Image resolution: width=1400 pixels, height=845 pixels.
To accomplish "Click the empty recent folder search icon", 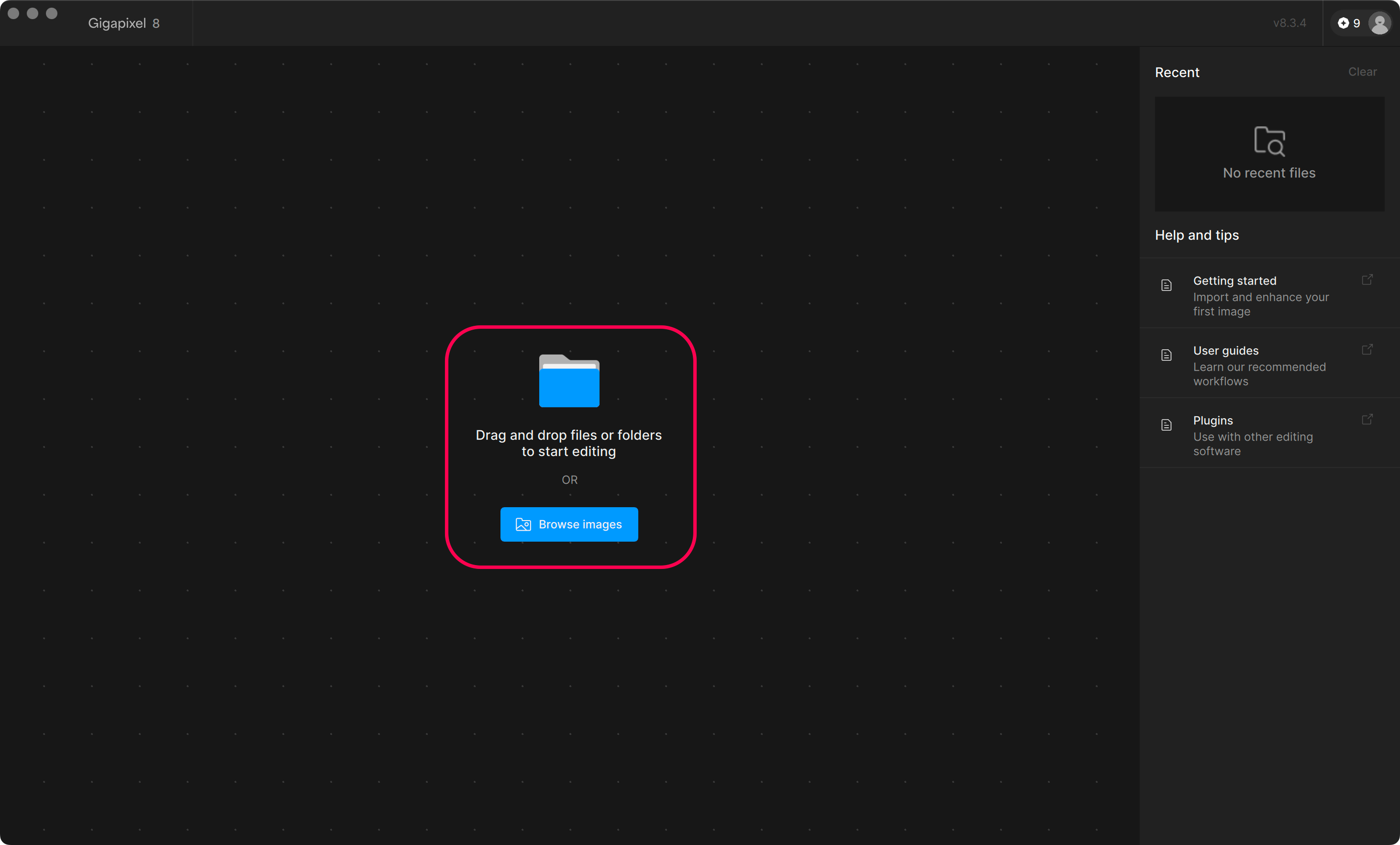I will pos(1269,141).
